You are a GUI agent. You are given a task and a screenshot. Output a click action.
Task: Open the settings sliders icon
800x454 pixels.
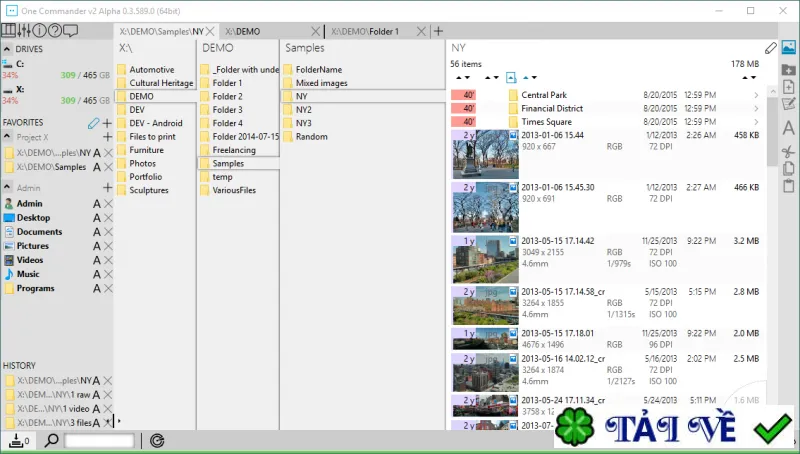tap(23, 31)
